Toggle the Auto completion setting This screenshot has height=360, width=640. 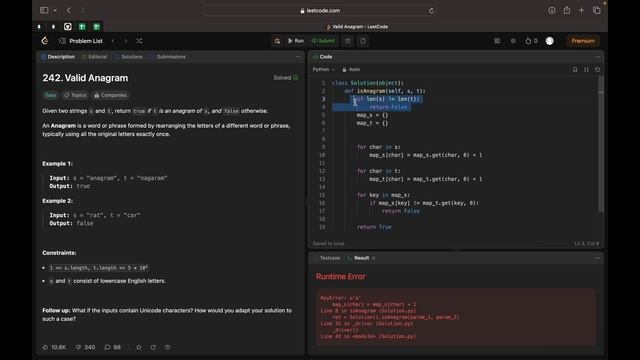(351, 69)
